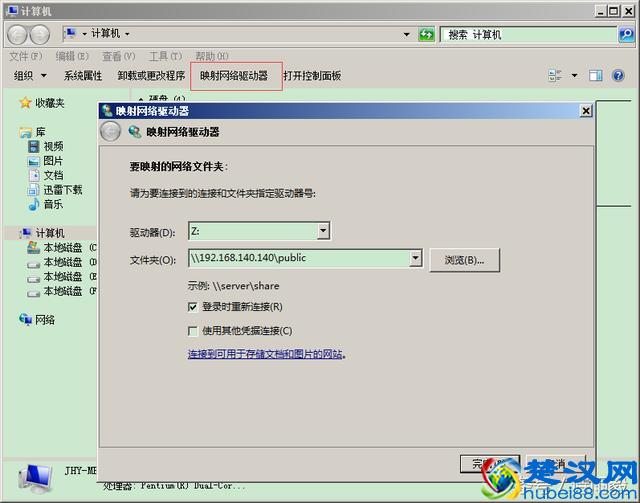The height and width of the screenshot is (503, 640).
Task: Click the forward navigation arrow in Explorer
Action: (40, 35)
